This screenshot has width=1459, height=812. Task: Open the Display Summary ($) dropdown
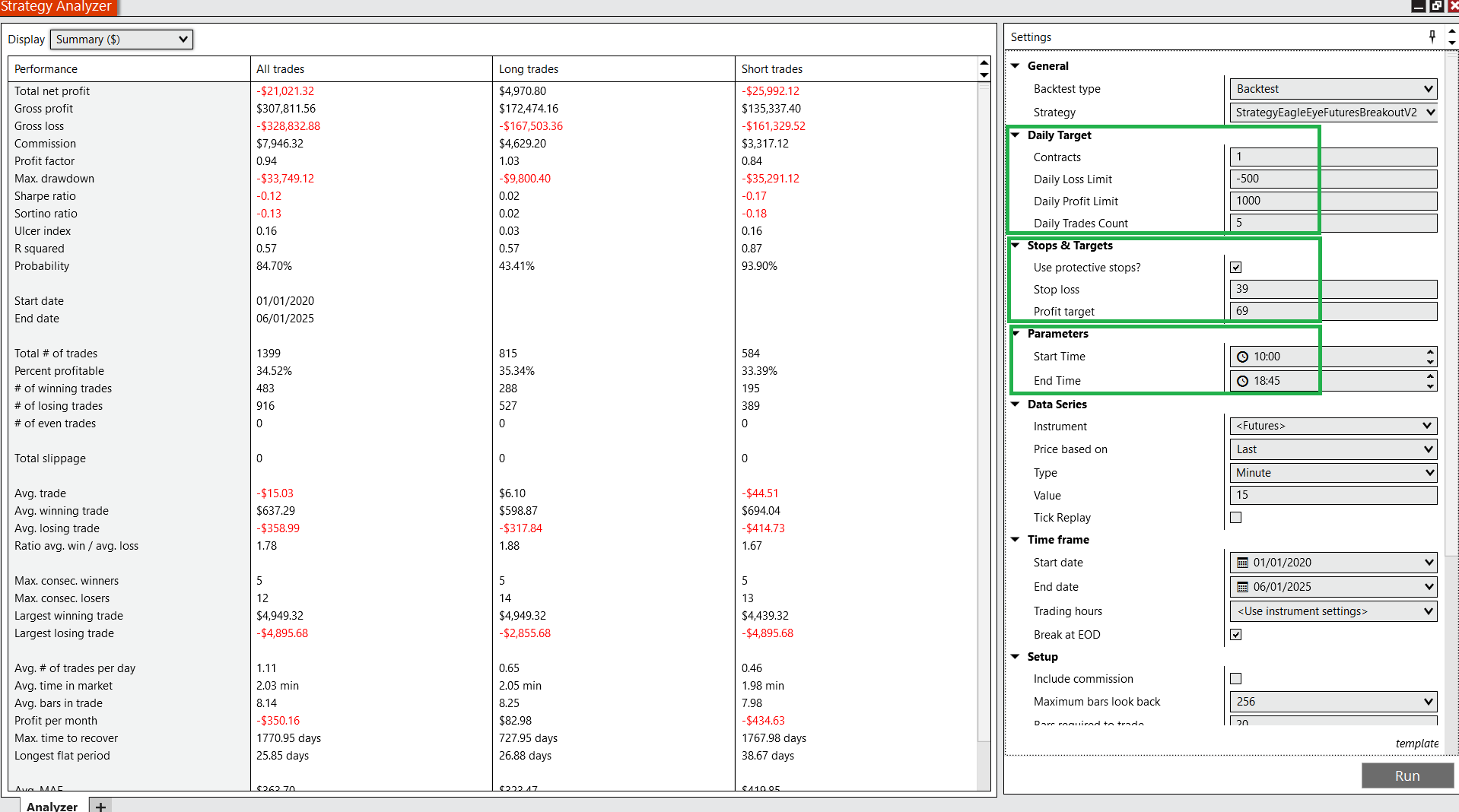pyautogui.click(x=122, y=40)
